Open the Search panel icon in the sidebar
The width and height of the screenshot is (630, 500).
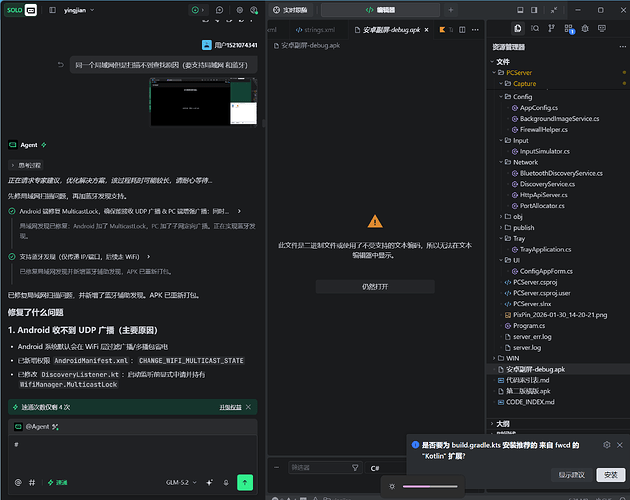[535, 28]
